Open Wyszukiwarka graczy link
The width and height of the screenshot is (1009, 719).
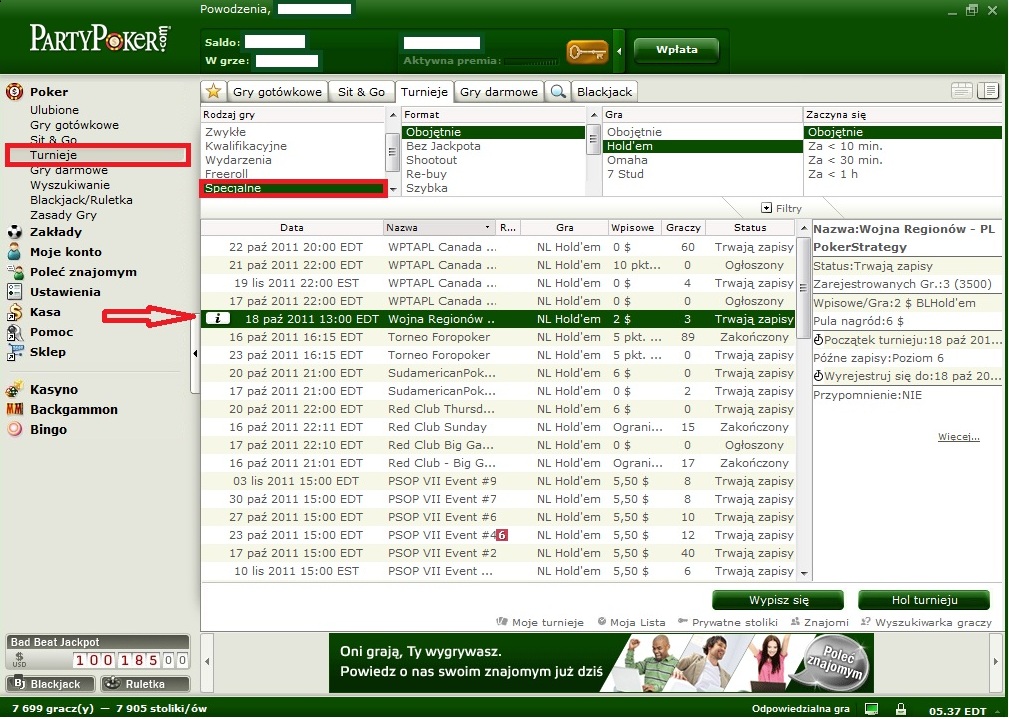pyautogui.click(x=926, y=622)
